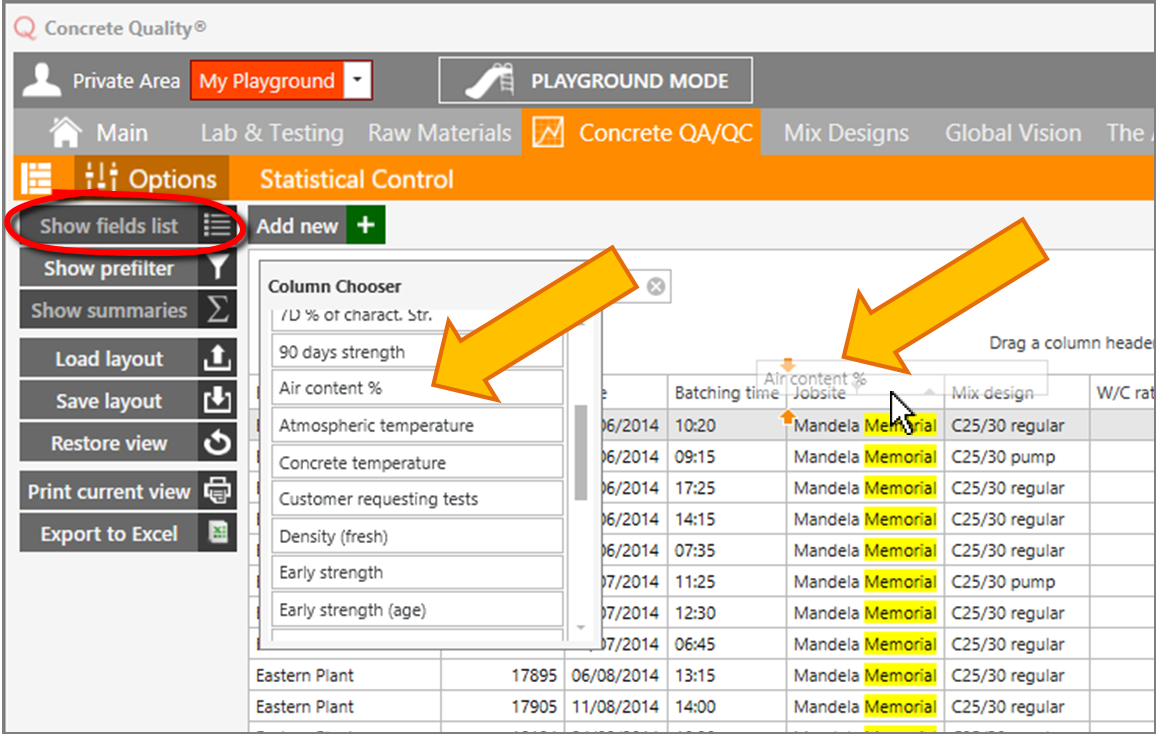
Task: Go to the Mix Designs tab
Action: click(x=846, y=133)
